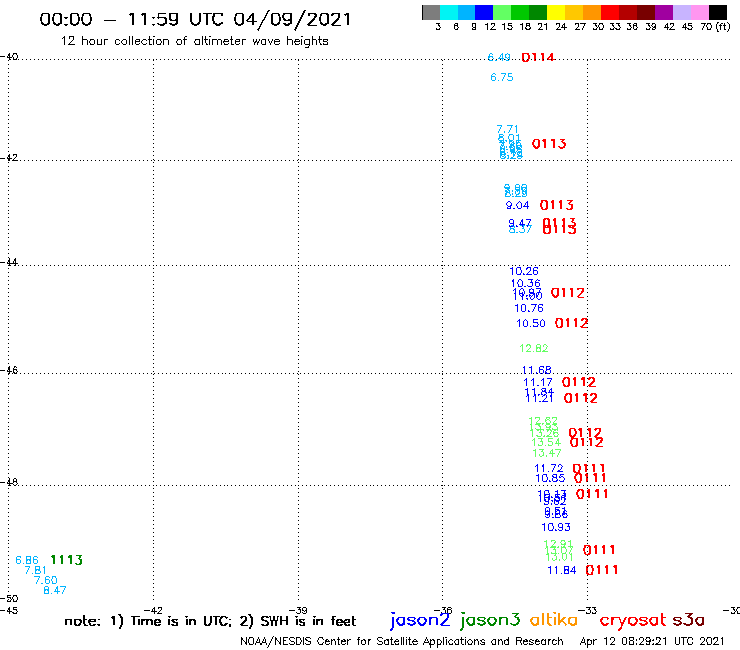Screen dimensions: 740x650
Task: Select the -33 longitude axis label
Action: pyautogui.click(x=588, y=610)
